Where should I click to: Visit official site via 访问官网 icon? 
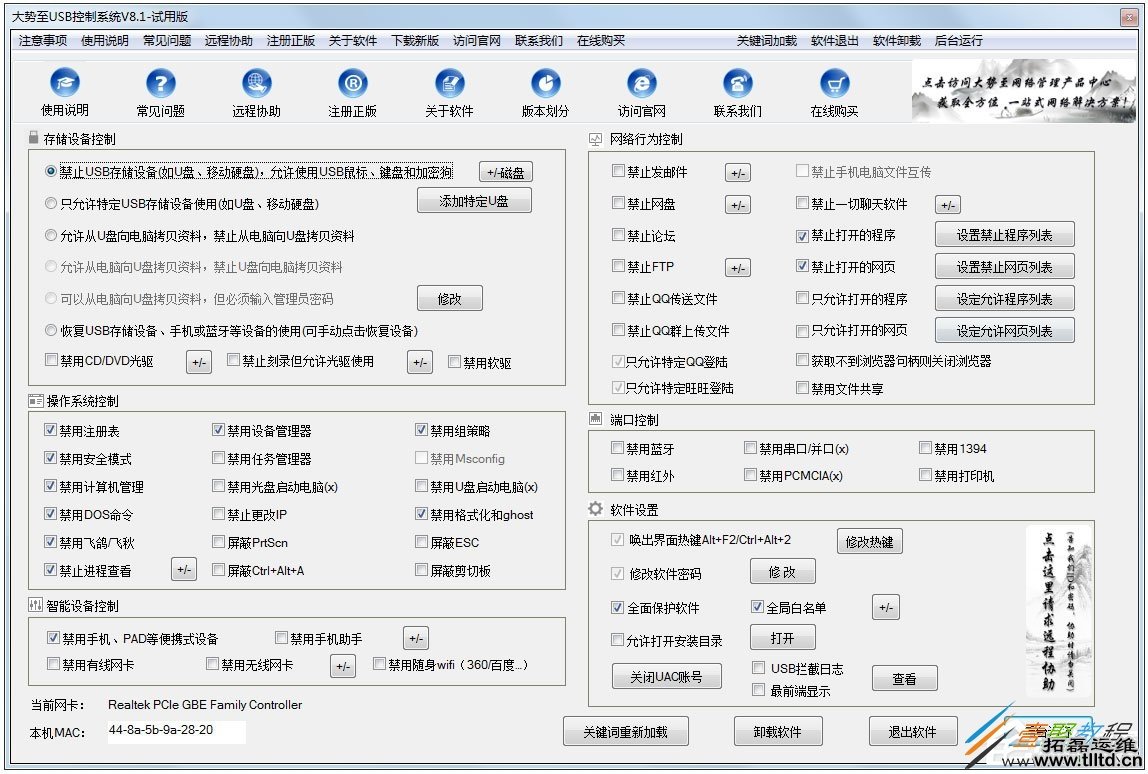click(641, 93)
